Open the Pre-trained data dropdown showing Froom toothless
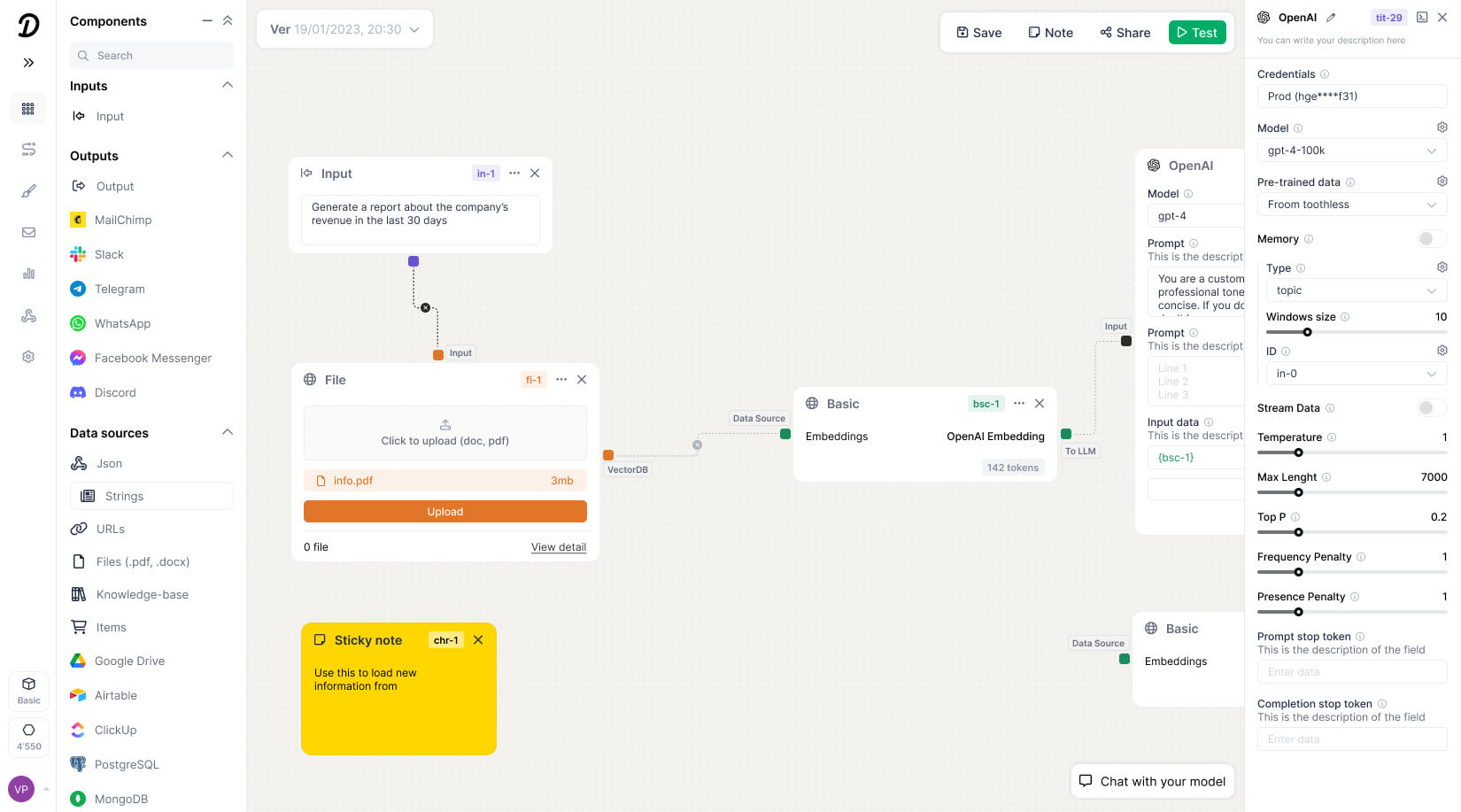This screenshot has height=812, width=1461. point(1352,205)
